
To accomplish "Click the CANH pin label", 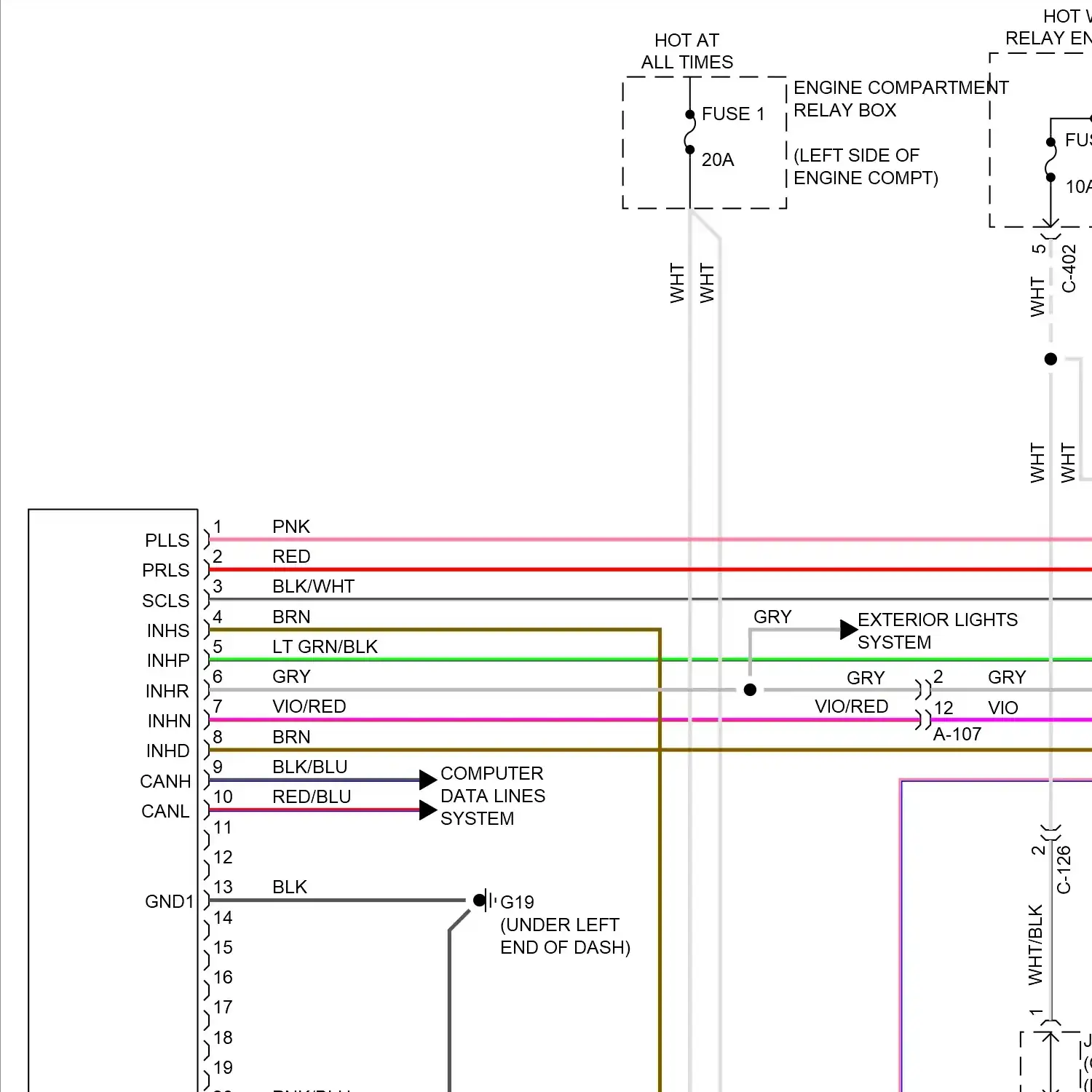I will pos(165,781).
